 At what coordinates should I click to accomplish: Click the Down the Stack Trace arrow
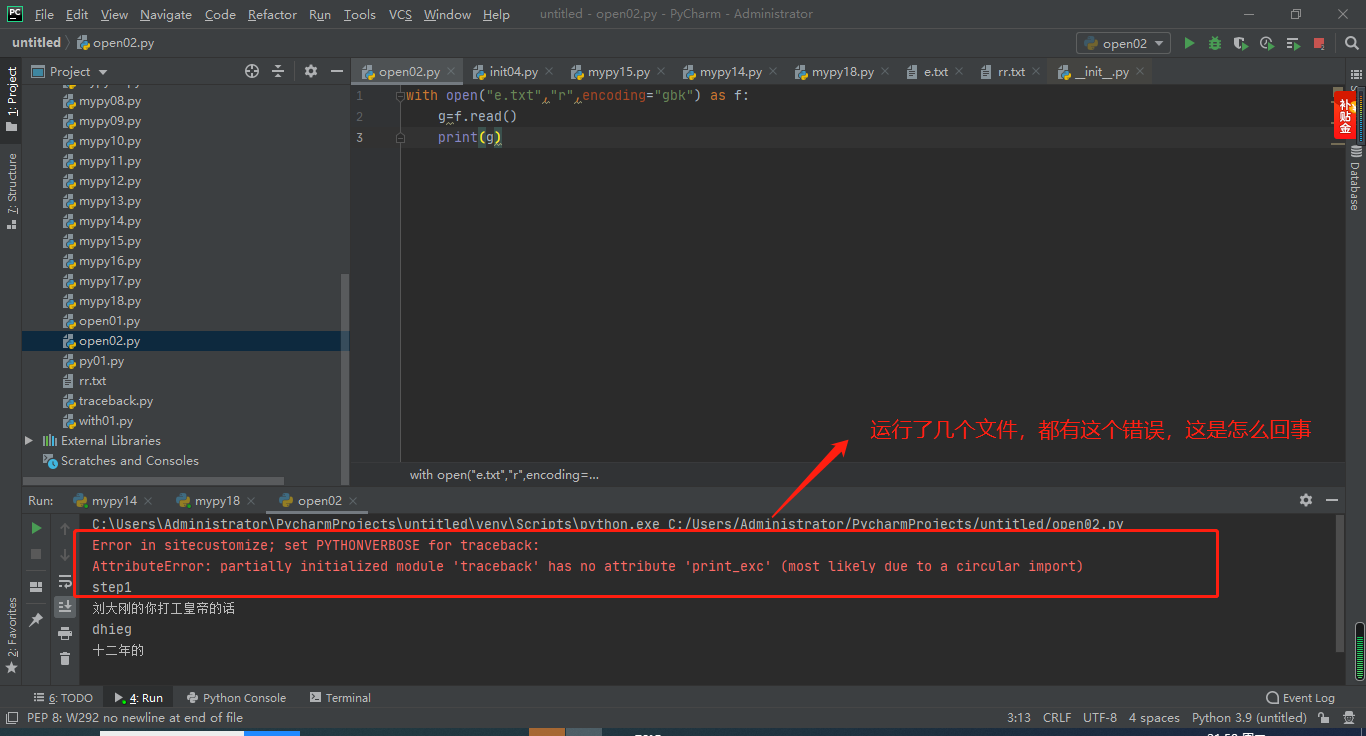click(65, 554)
